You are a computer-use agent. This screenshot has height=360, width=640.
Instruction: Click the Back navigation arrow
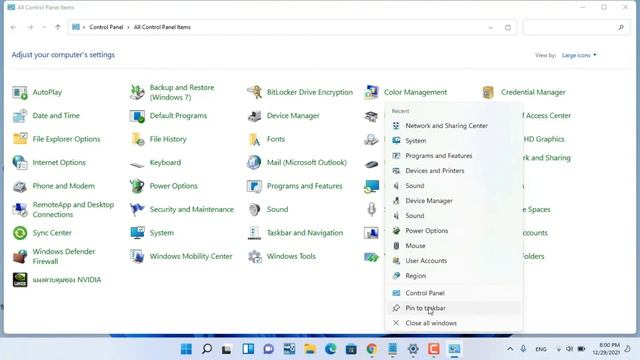[13, 27]
